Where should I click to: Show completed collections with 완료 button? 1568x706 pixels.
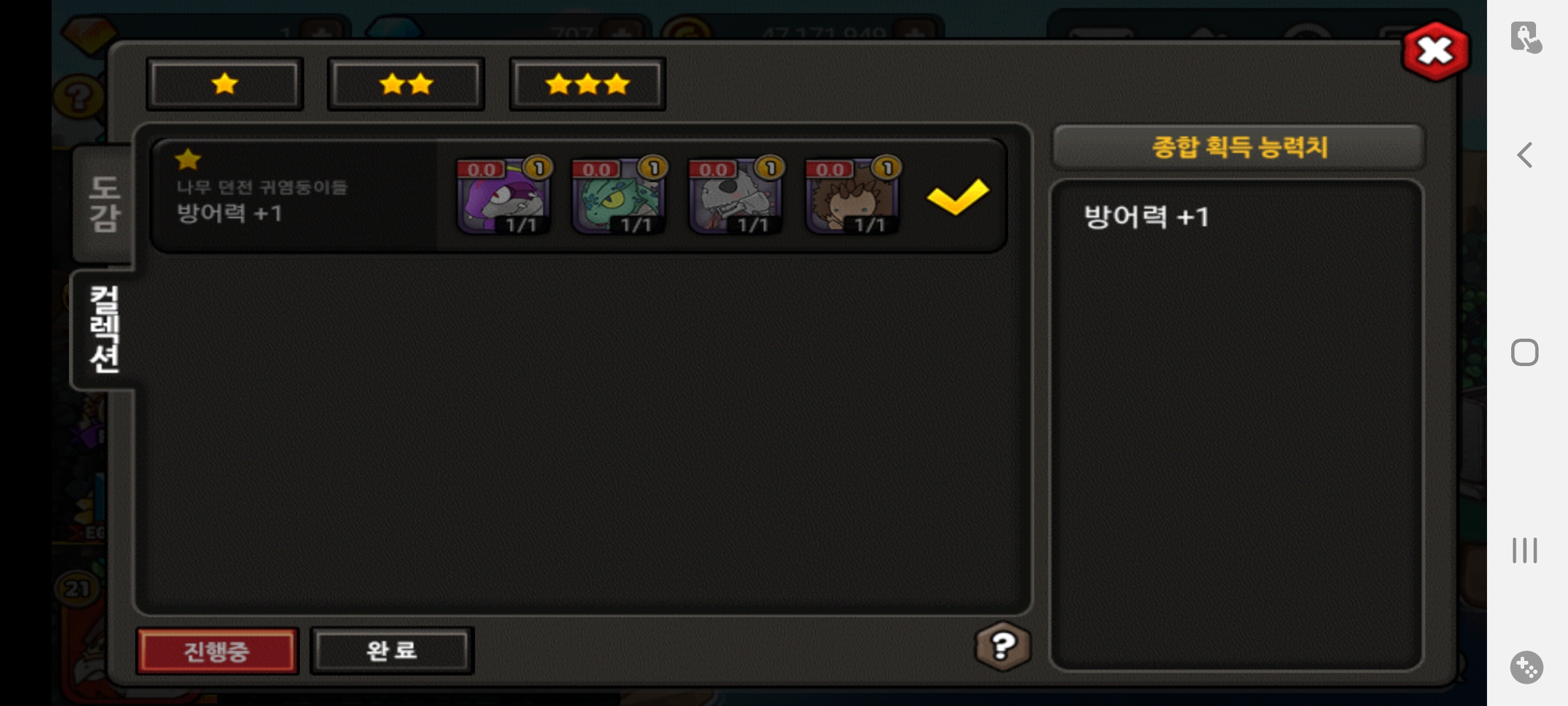(392, 650)
